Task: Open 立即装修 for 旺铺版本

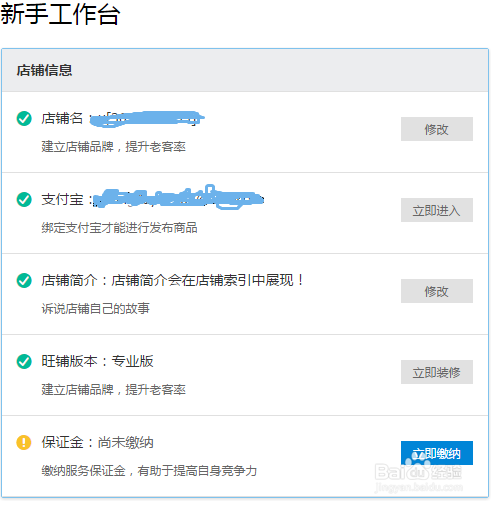Action: coord(437,372)
